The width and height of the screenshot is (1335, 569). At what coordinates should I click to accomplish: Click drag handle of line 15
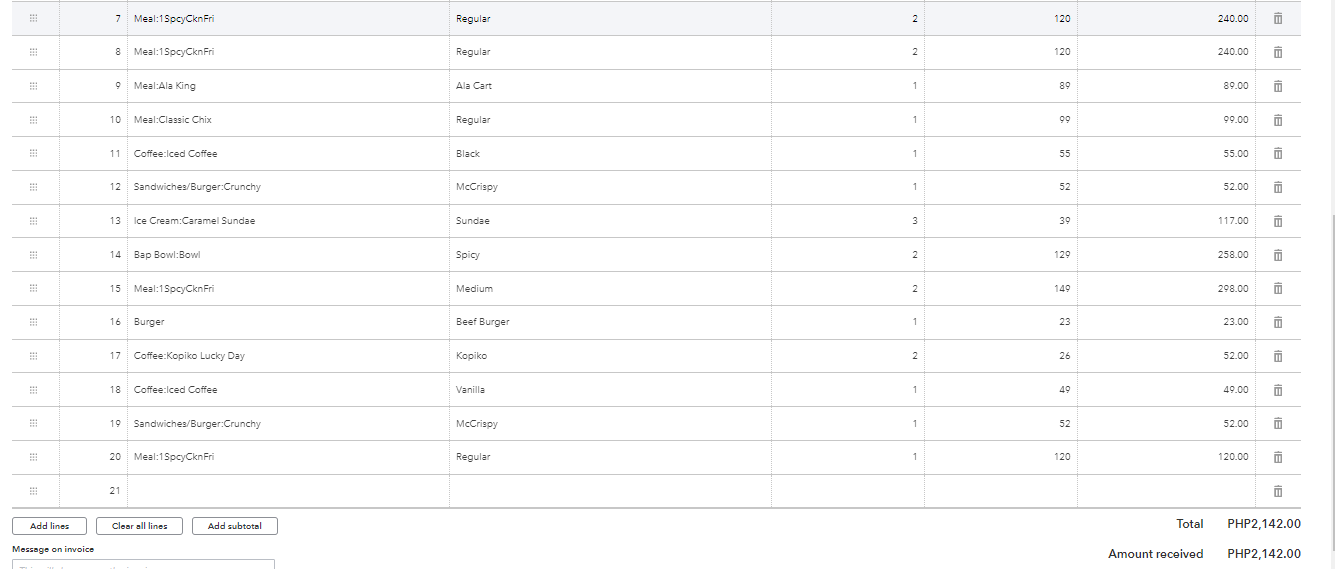33,288
